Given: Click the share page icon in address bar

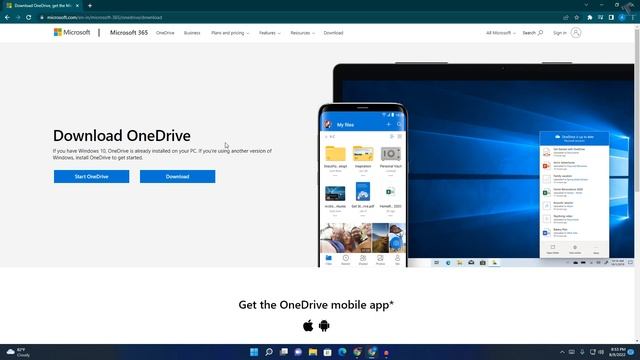Looking at the screenshot, I should (x=566, y=18).
